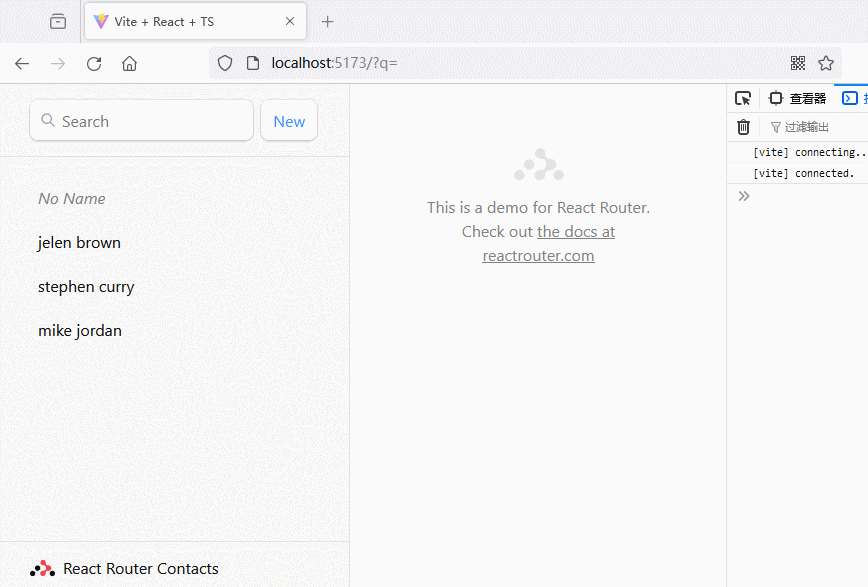Bookmark this page with the star icon
The height and width of the screenshot is (587, 868).
tap(826, 63)
